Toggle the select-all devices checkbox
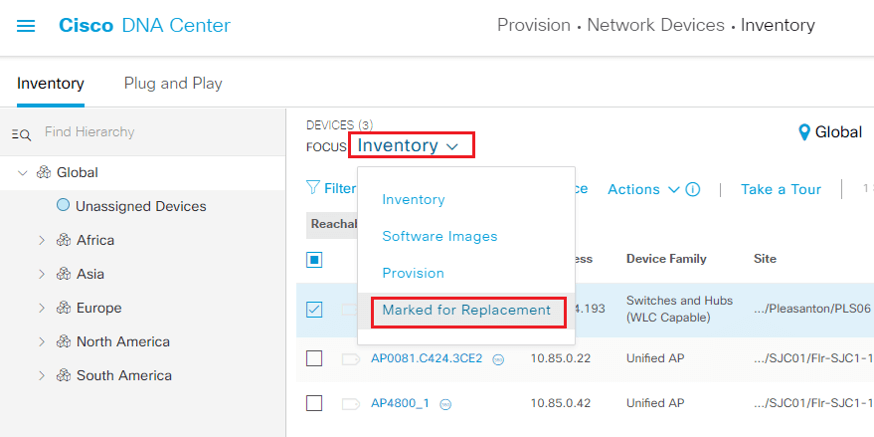Image resolution: width=874 pixels, height=437 pixels. (314, 260)
